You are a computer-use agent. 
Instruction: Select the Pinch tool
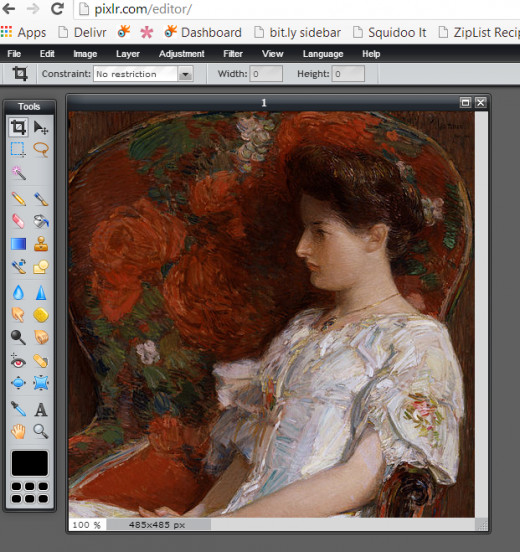click(x=41, y=383)
